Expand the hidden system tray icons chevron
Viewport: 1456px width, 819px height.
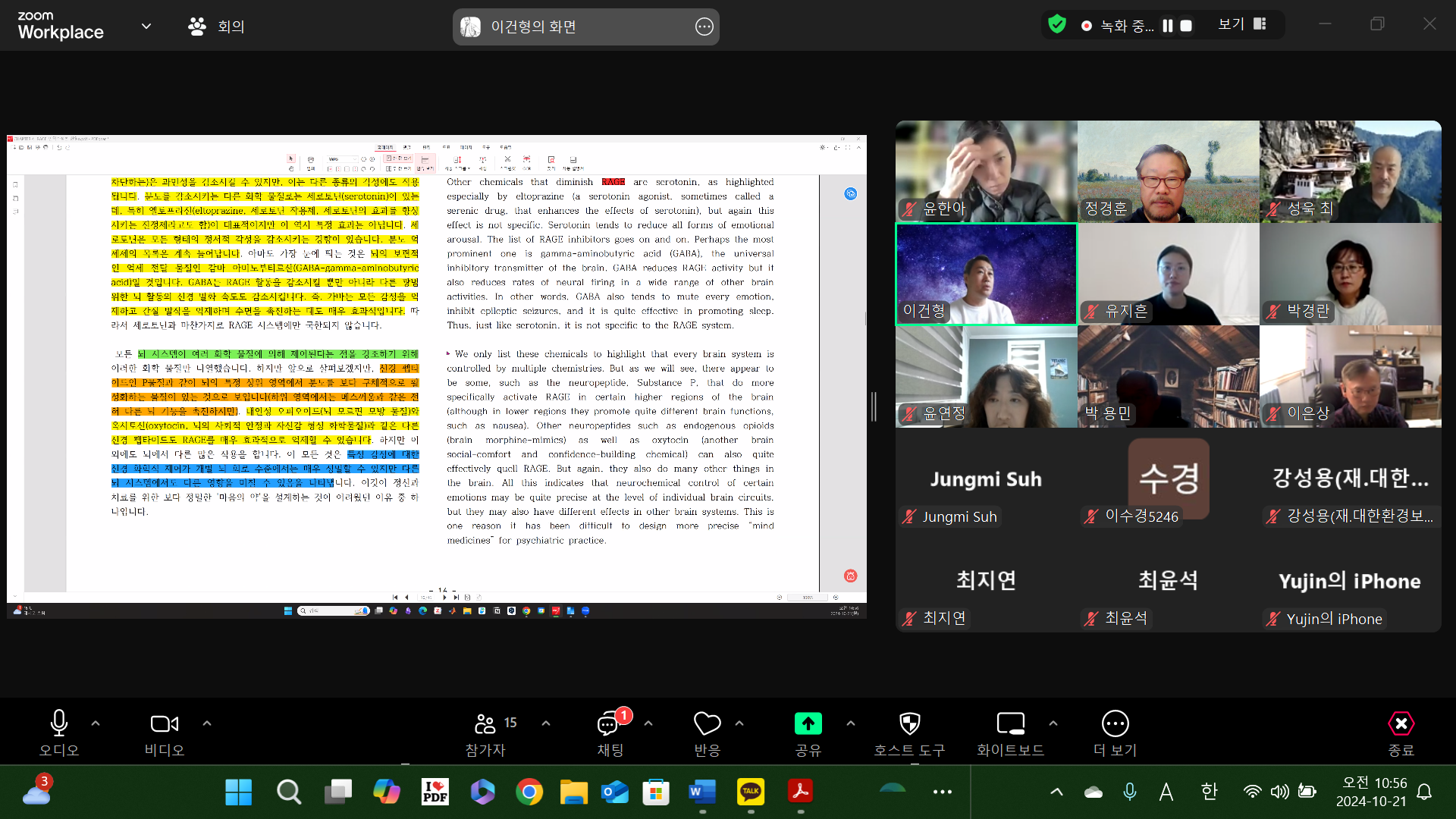point(1056,792)
